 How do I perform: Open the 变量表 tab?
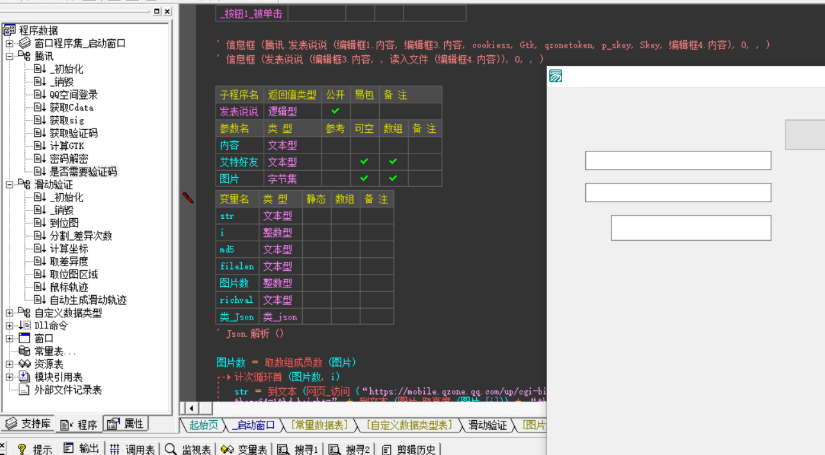point(244,449)
